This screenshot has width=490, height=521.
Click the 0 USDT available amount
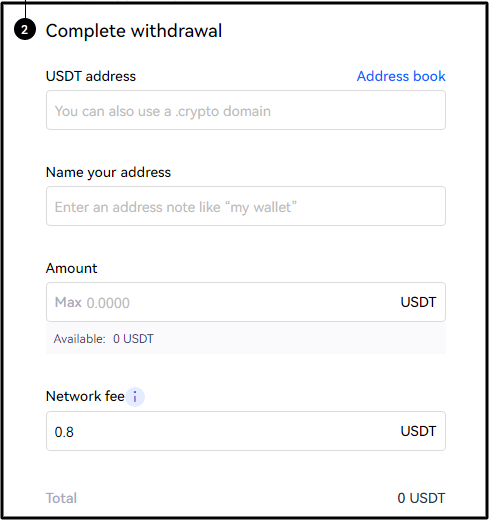[x=133, y=339]
